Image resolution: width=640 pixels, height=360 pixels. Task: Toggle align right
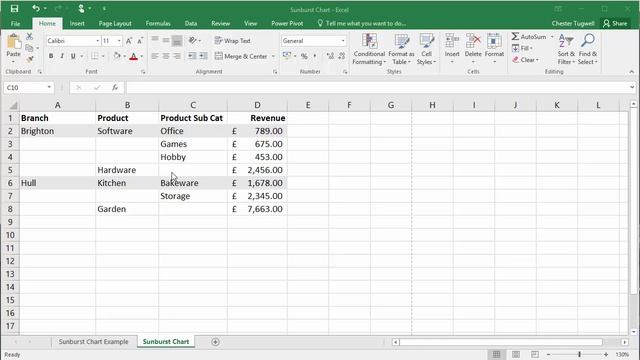177,56
